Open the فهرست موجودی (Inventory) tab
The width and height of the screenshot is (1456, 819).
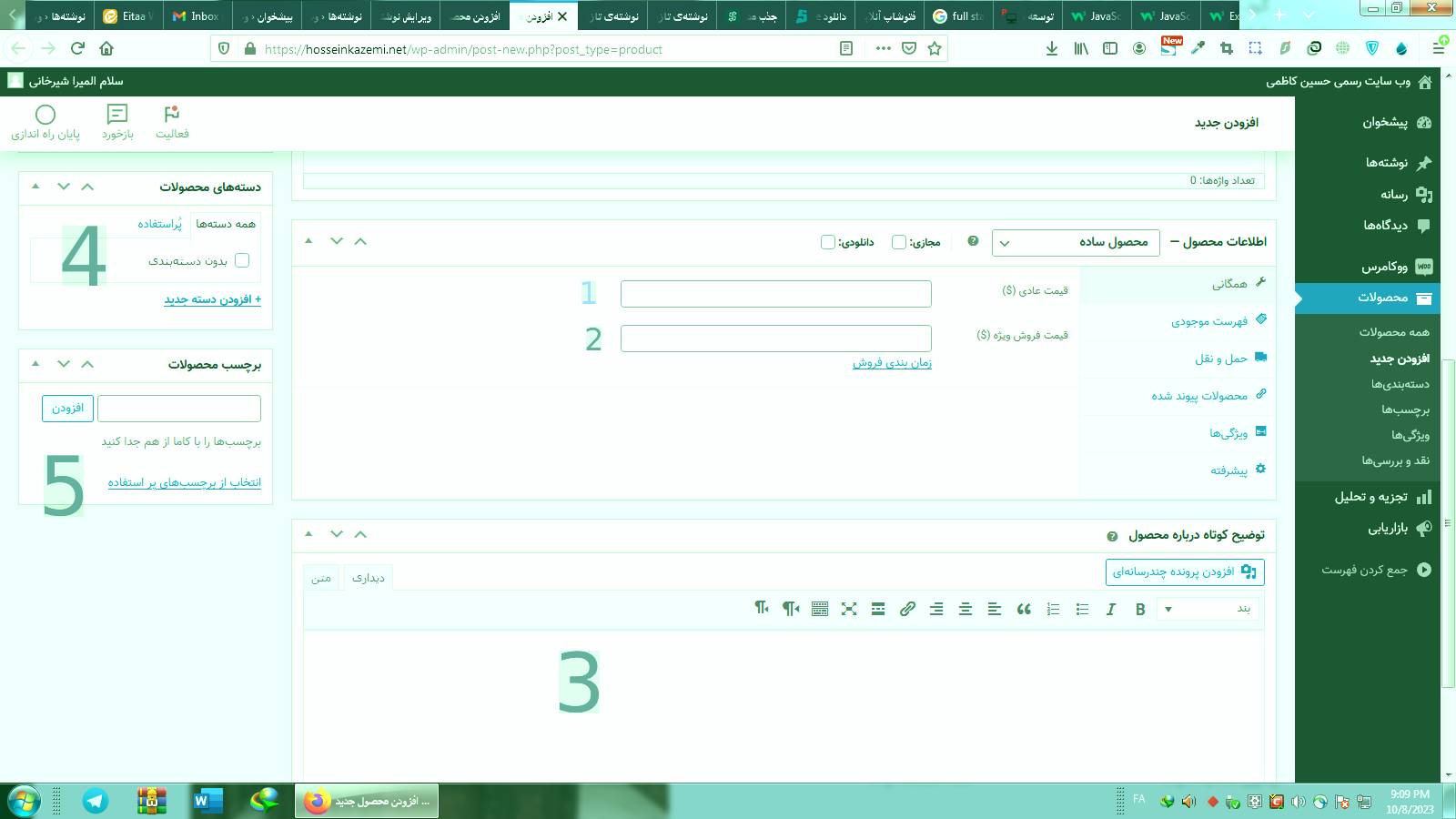pyautogui.click(x=1178, y=321)
